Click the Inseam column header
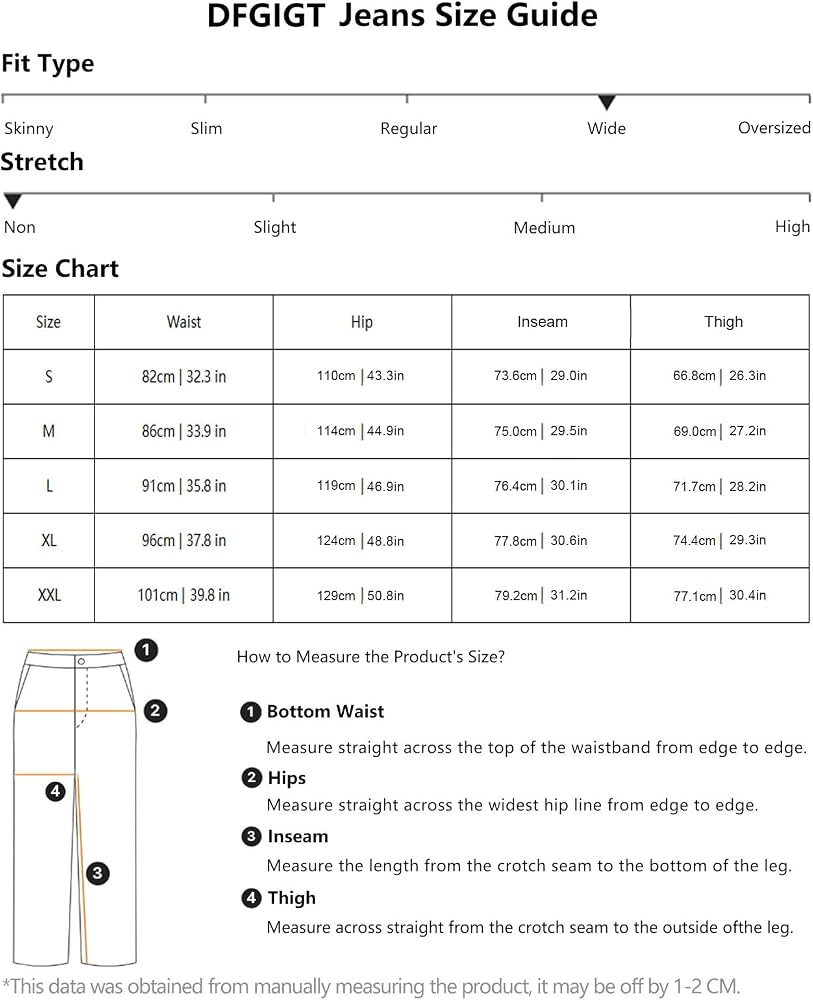The image size is (813, 1000). pyautogui.click(x=541, y=322)
